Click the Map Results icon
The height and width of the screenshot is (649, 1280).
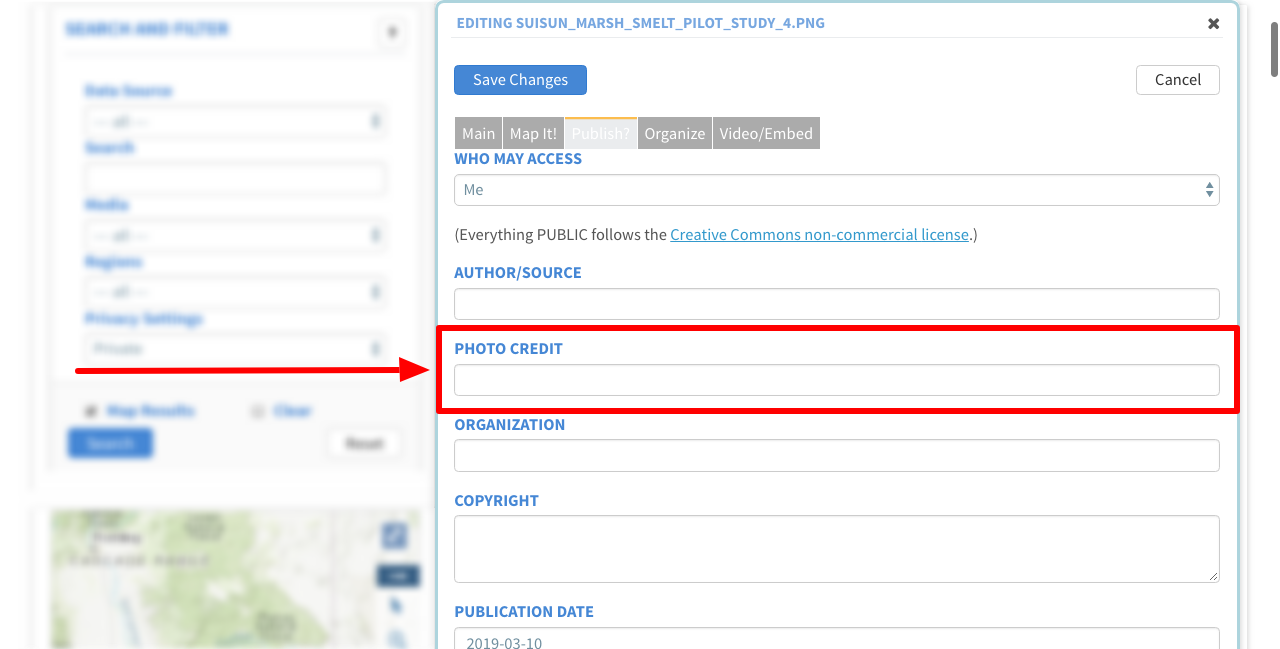coord(91,411)
